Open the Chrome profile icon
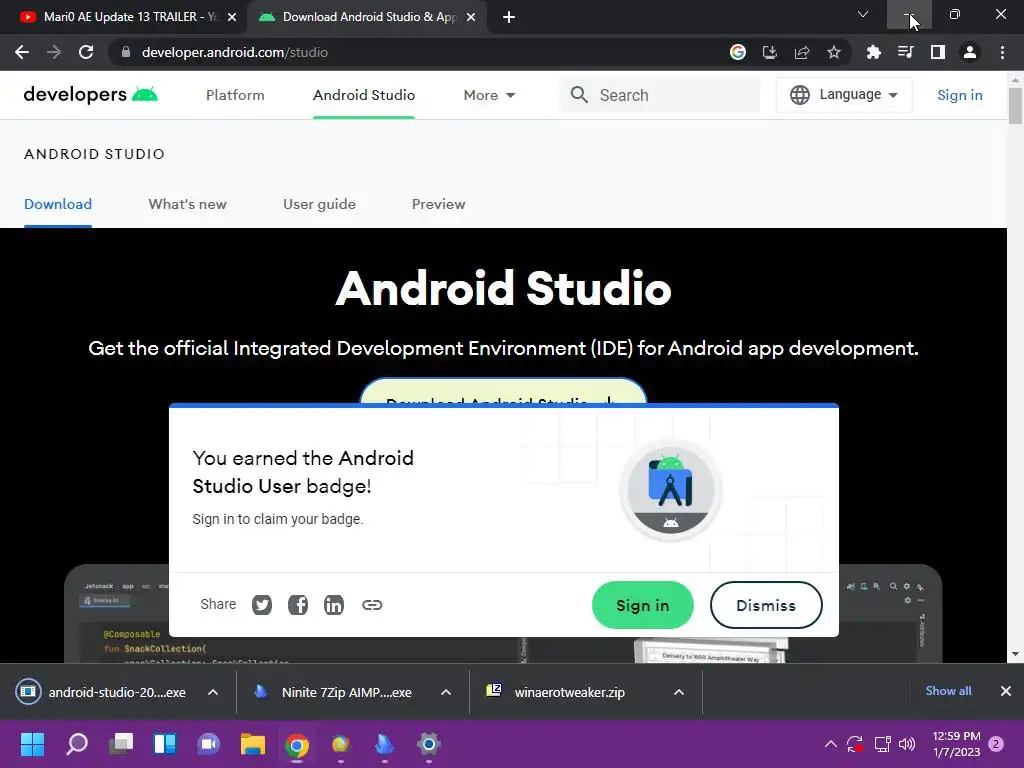The image size is (1024, 768). [970, 52]
